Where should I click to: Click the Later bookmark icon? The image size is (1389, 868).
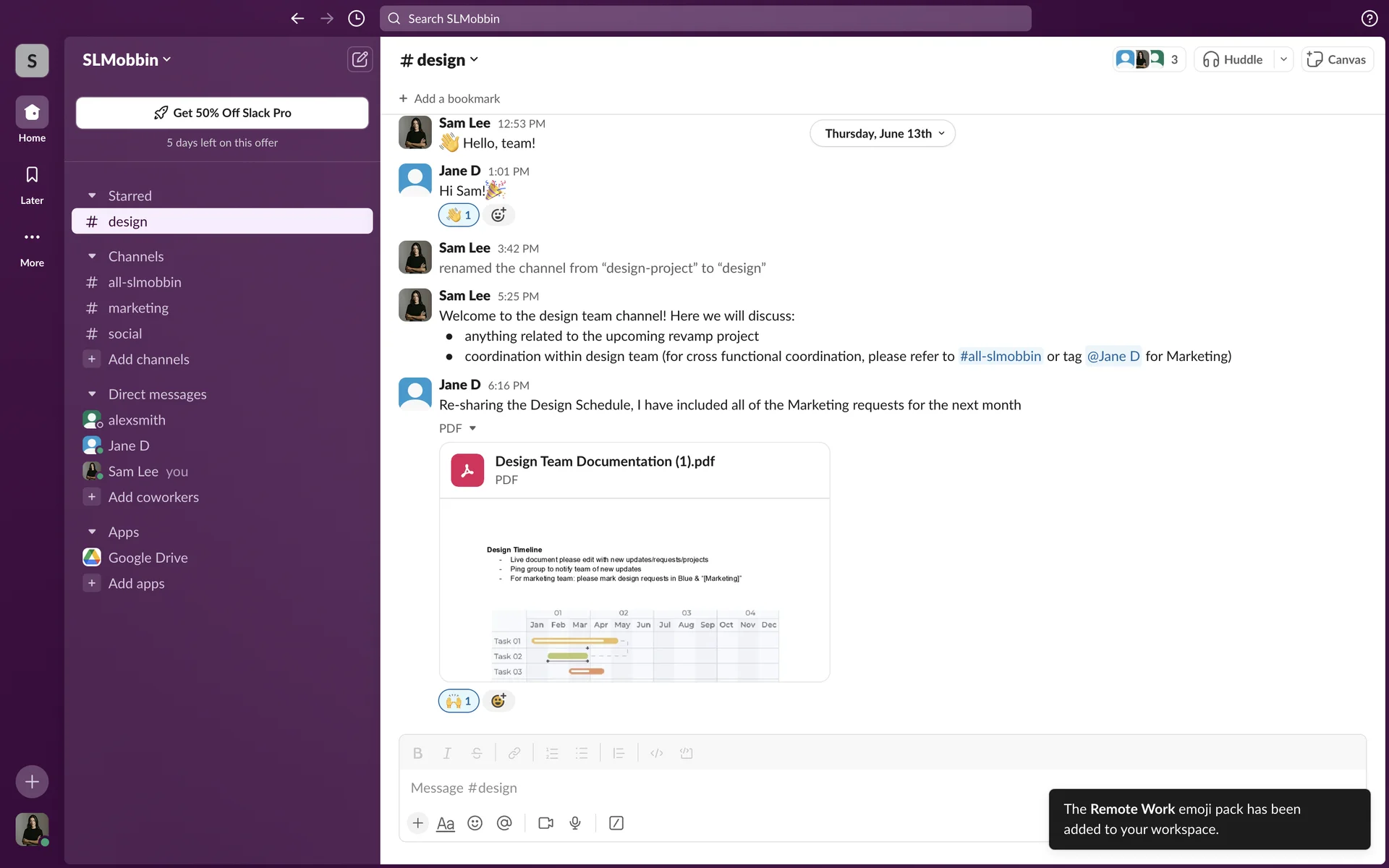click(x=32, y=175)
